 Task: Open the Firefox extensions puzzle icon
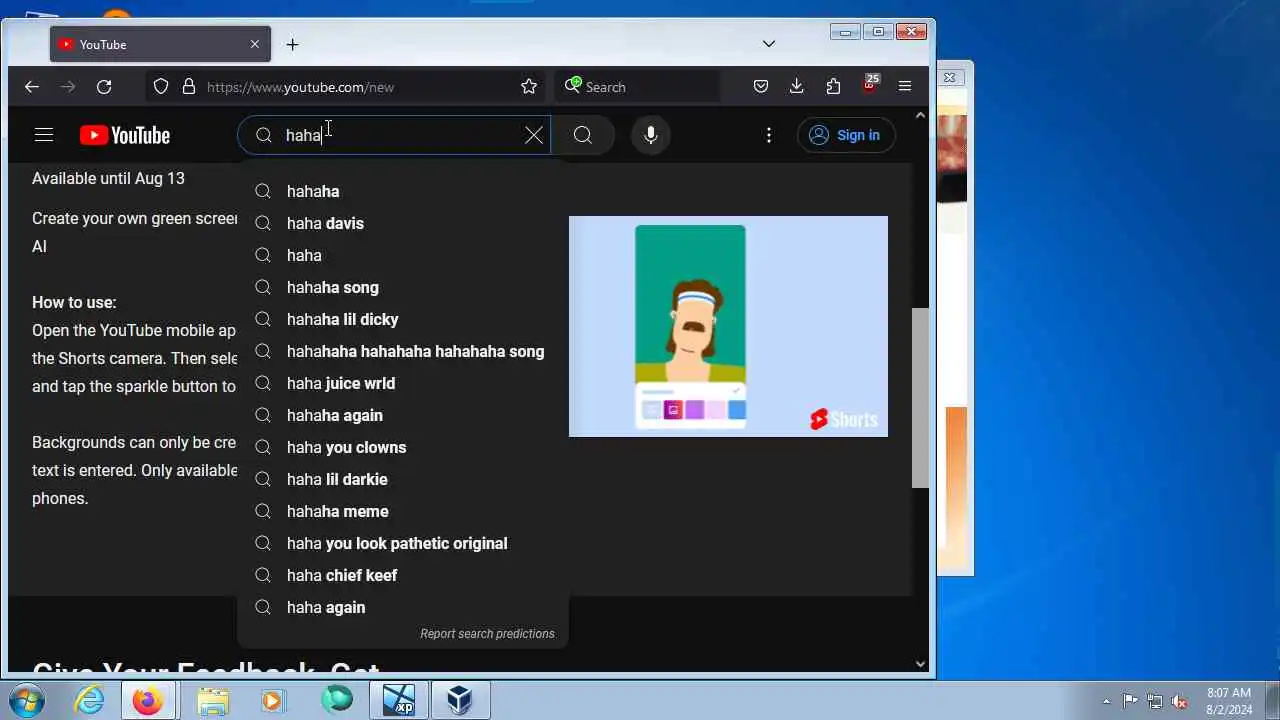pyautogui.click(x=833, y=87)
